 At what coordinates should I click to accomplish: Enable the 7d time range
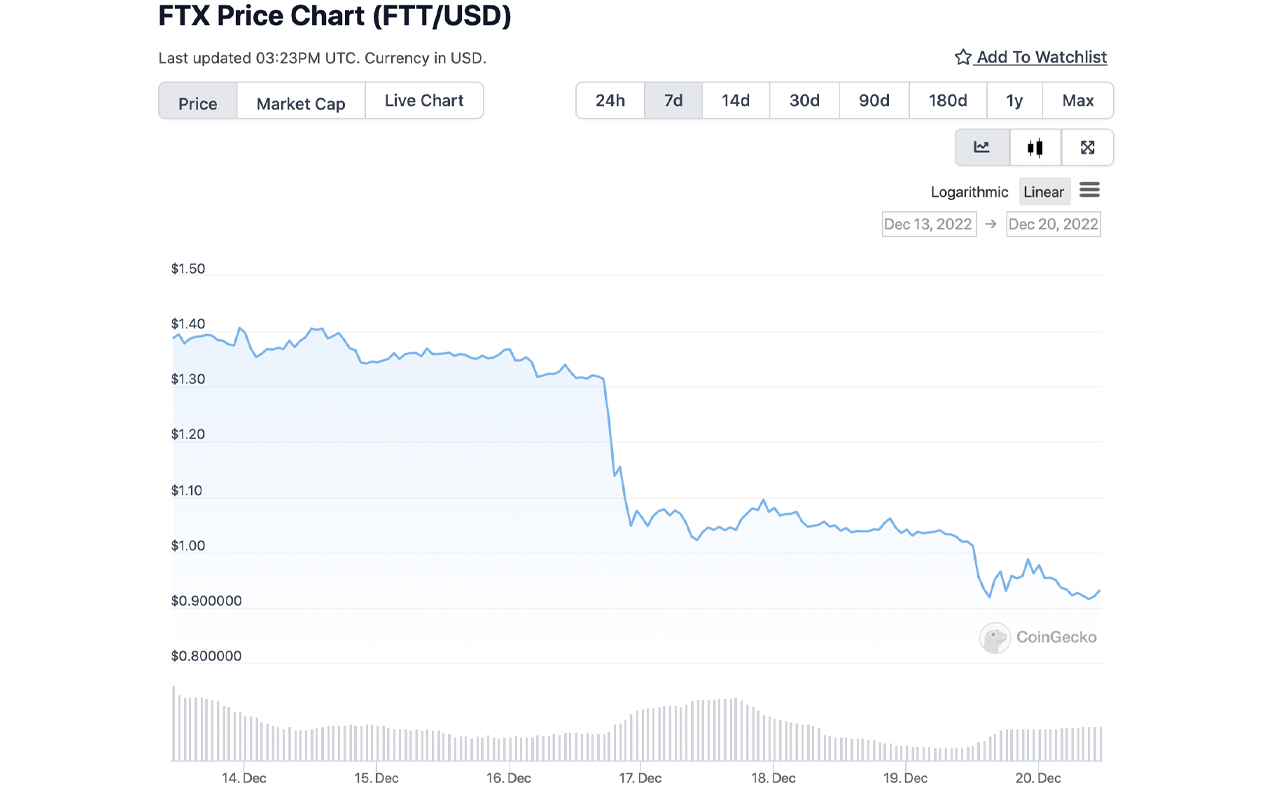(672, 100)
